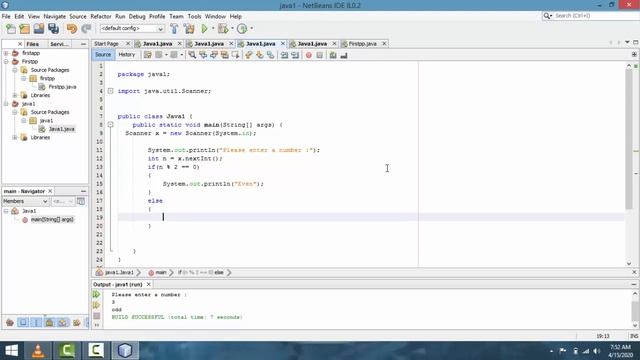This screenshot has width=640, height=360.
Task: Switch editor to History view
Action: [x=127, y=55]
